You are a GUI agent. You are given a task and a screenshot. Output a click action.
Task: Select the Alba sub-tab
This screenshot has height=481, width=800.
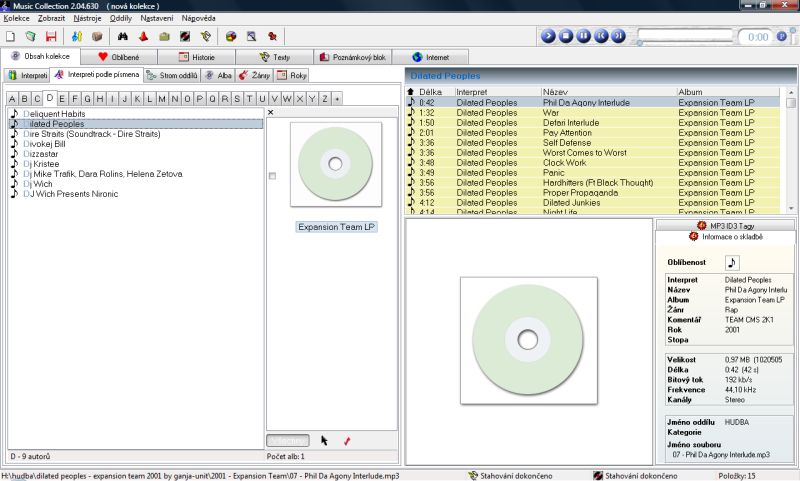coord(218,75)
